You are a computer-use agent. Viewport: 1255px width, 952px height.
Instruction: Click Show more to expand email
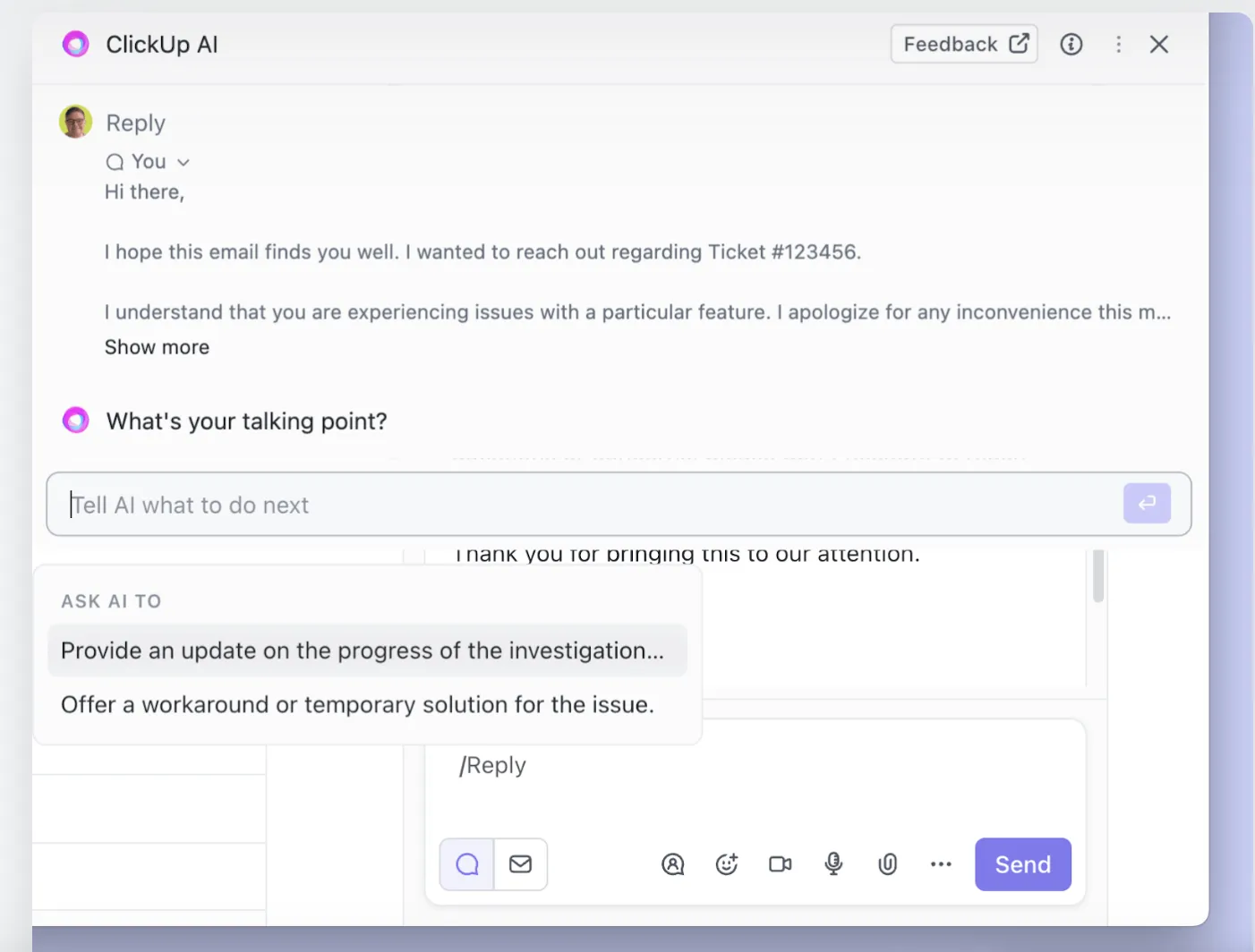coord(157,347)
